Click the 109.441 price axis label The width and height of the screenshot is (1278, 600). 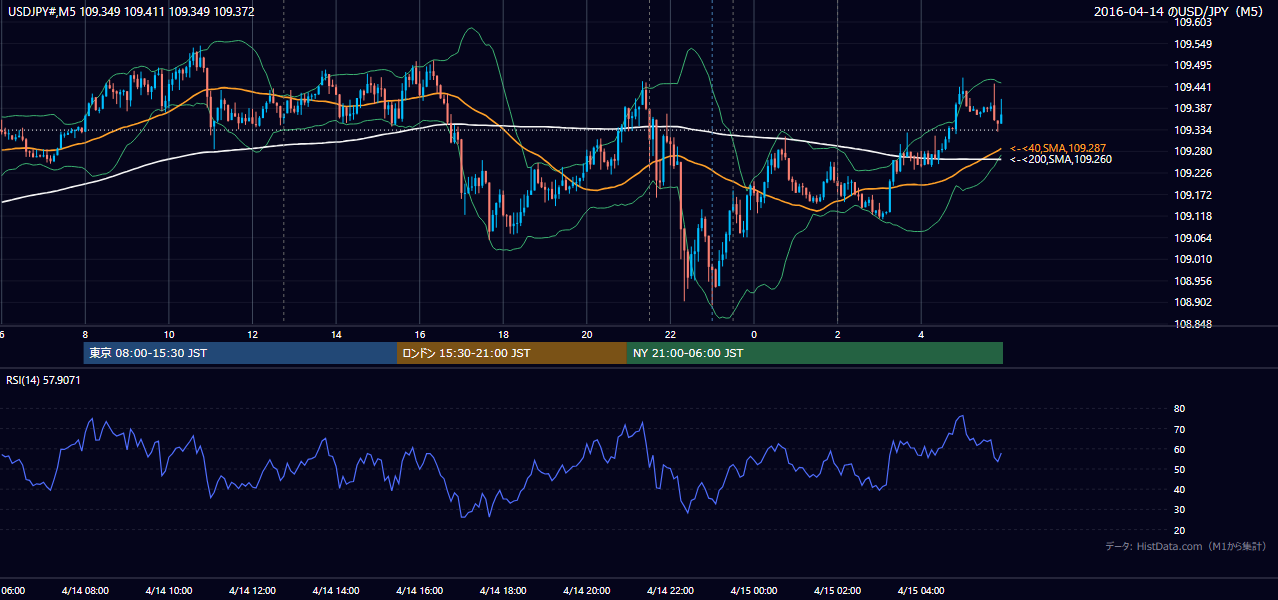pos(1193,87)
